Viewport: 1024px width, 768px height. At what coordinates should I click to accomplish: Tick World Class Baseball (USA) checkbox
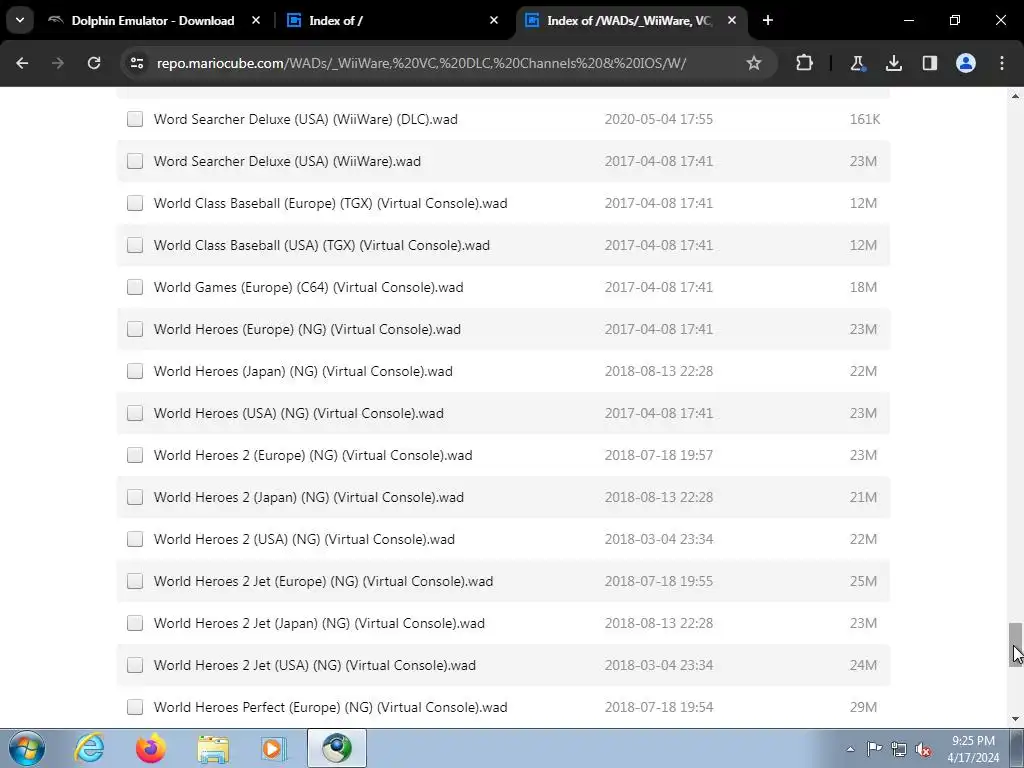[x=135, y=245]
